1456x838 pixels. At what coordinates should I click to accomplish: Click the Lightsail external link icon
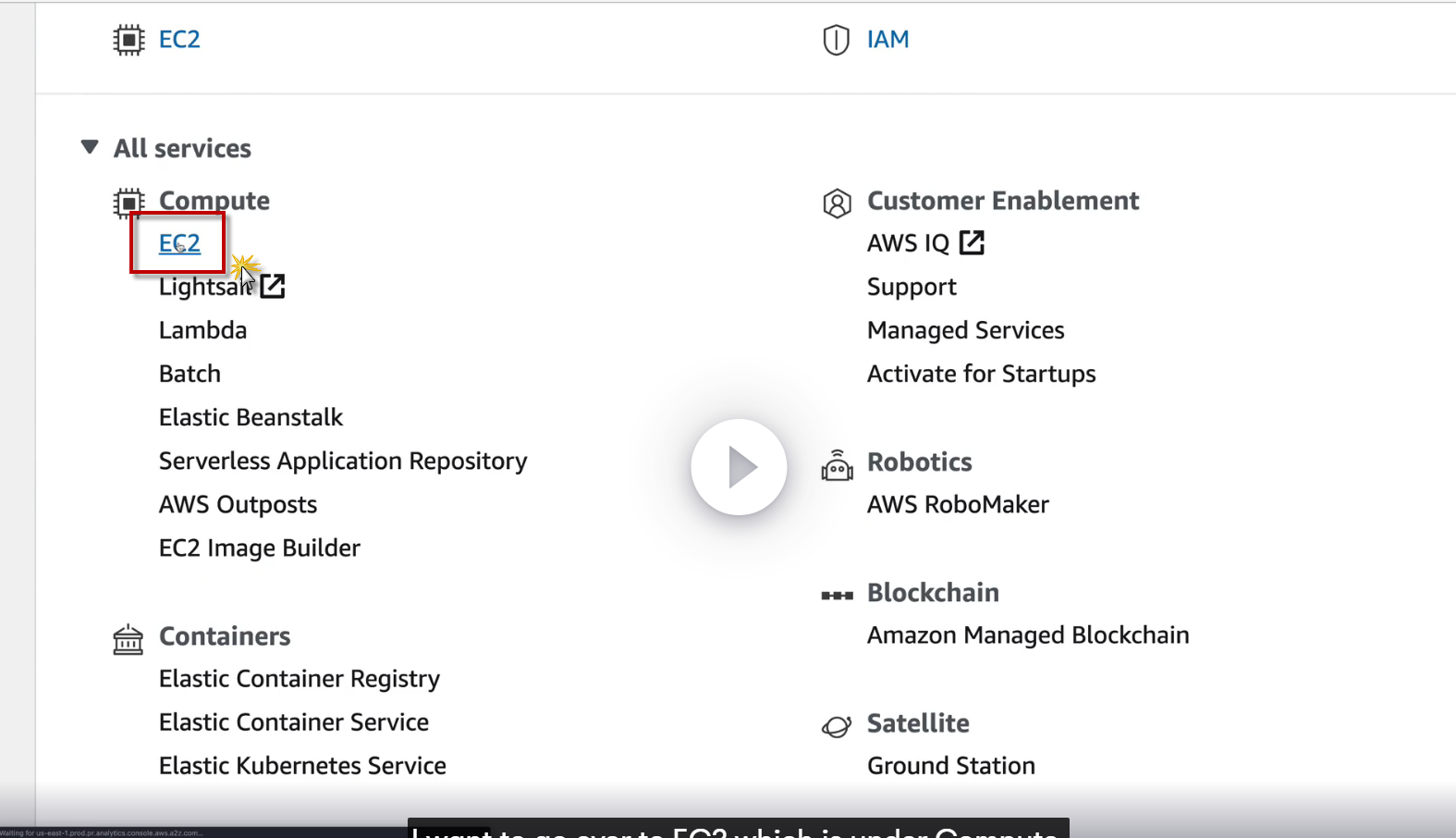[x=273, y=287]
